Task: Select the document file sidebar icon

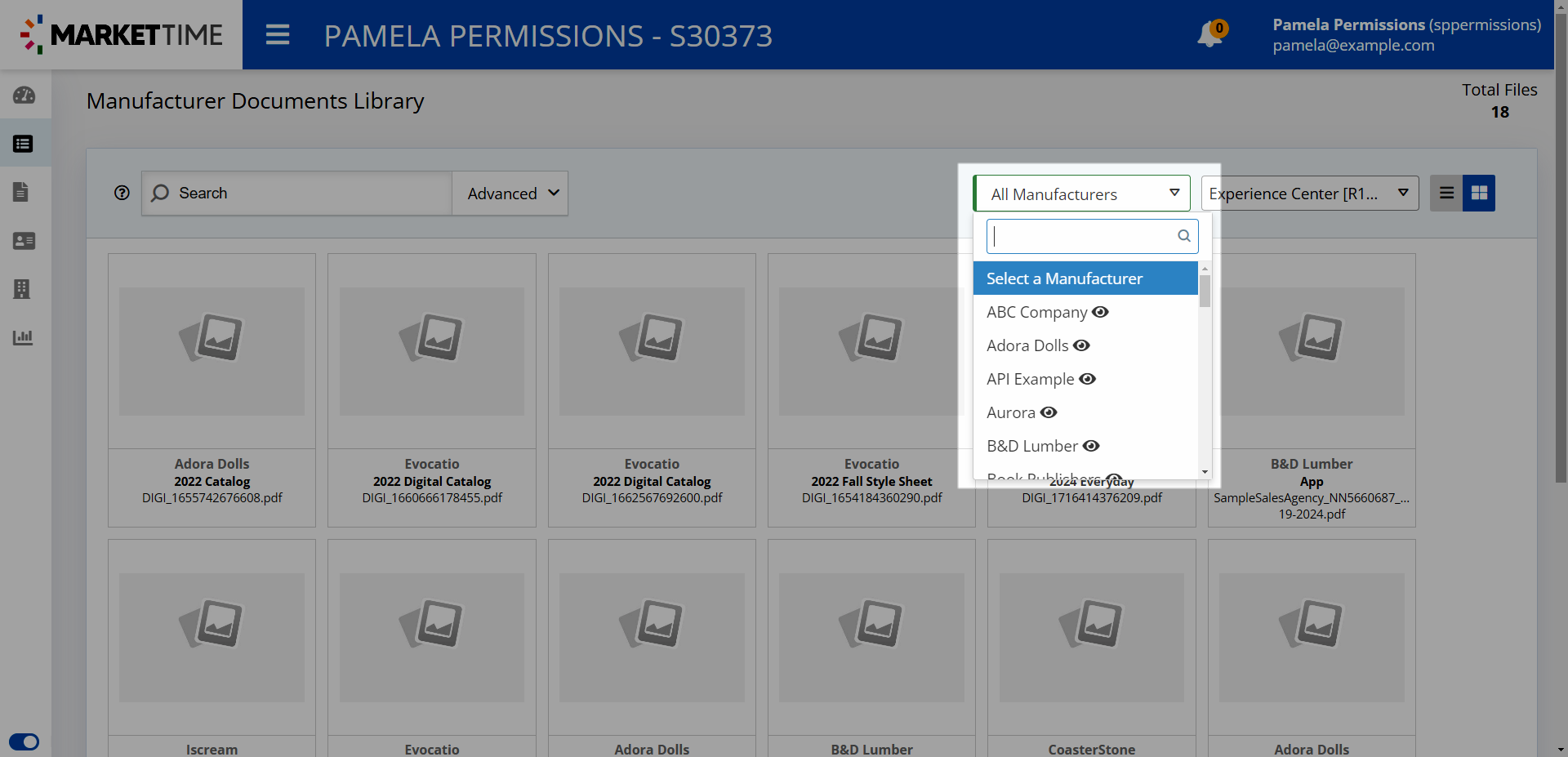Action: pyautogui.click(x=22, y=192)
